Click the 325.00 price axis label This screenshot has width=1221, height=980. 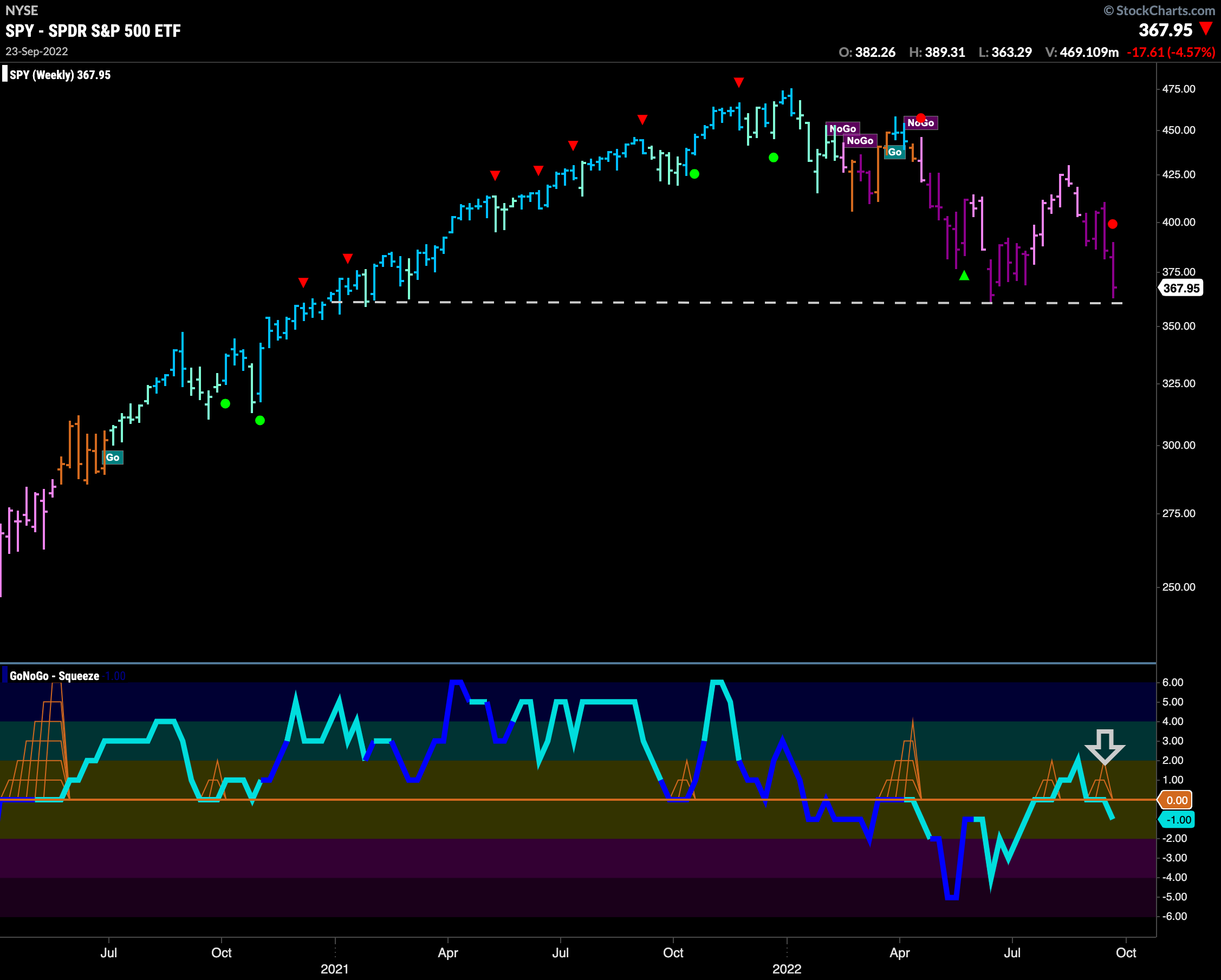(1179, 383)
